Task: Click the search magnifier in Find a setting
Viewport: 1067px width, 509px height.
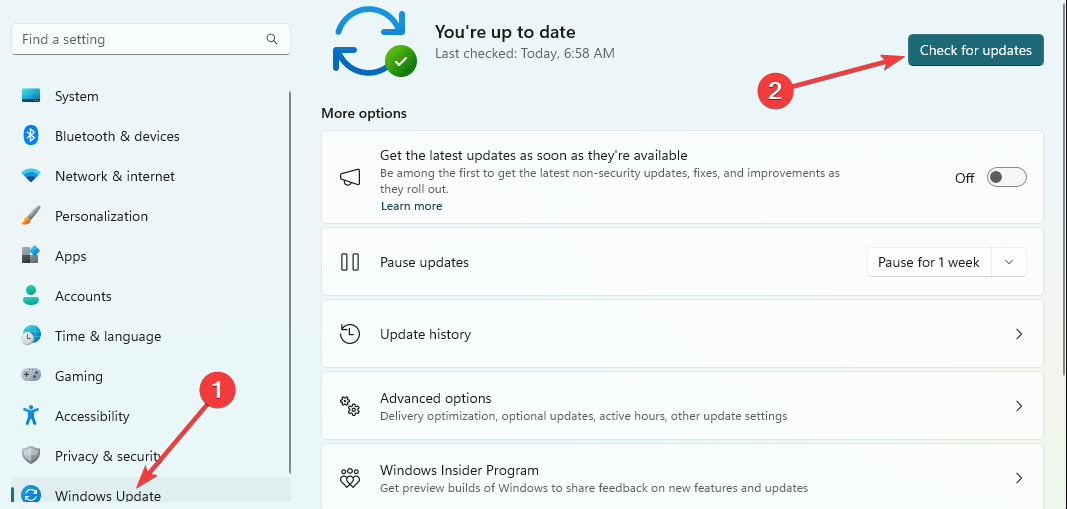Action: point(272,39)
